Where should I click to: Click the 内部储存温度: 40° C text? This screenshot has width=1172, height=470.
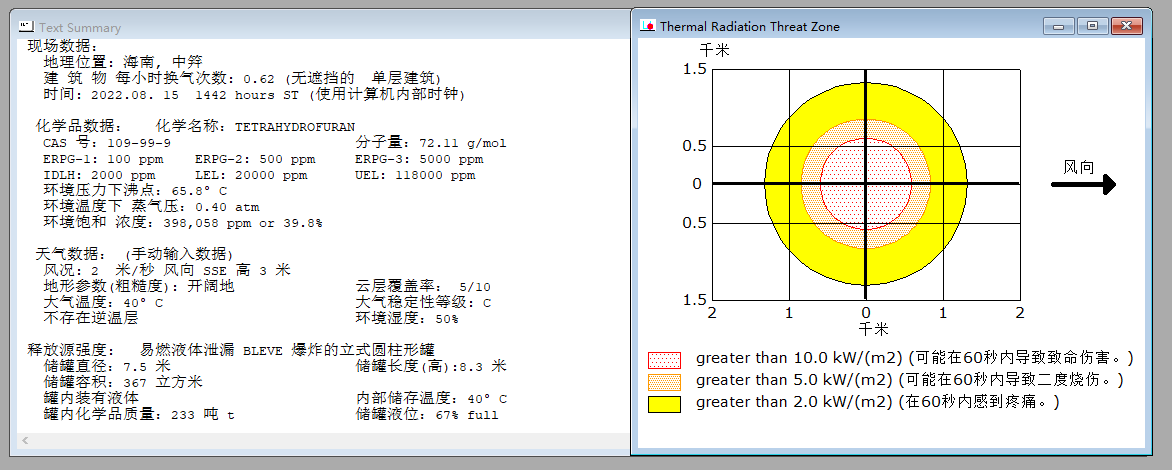[x=431, y=398]
